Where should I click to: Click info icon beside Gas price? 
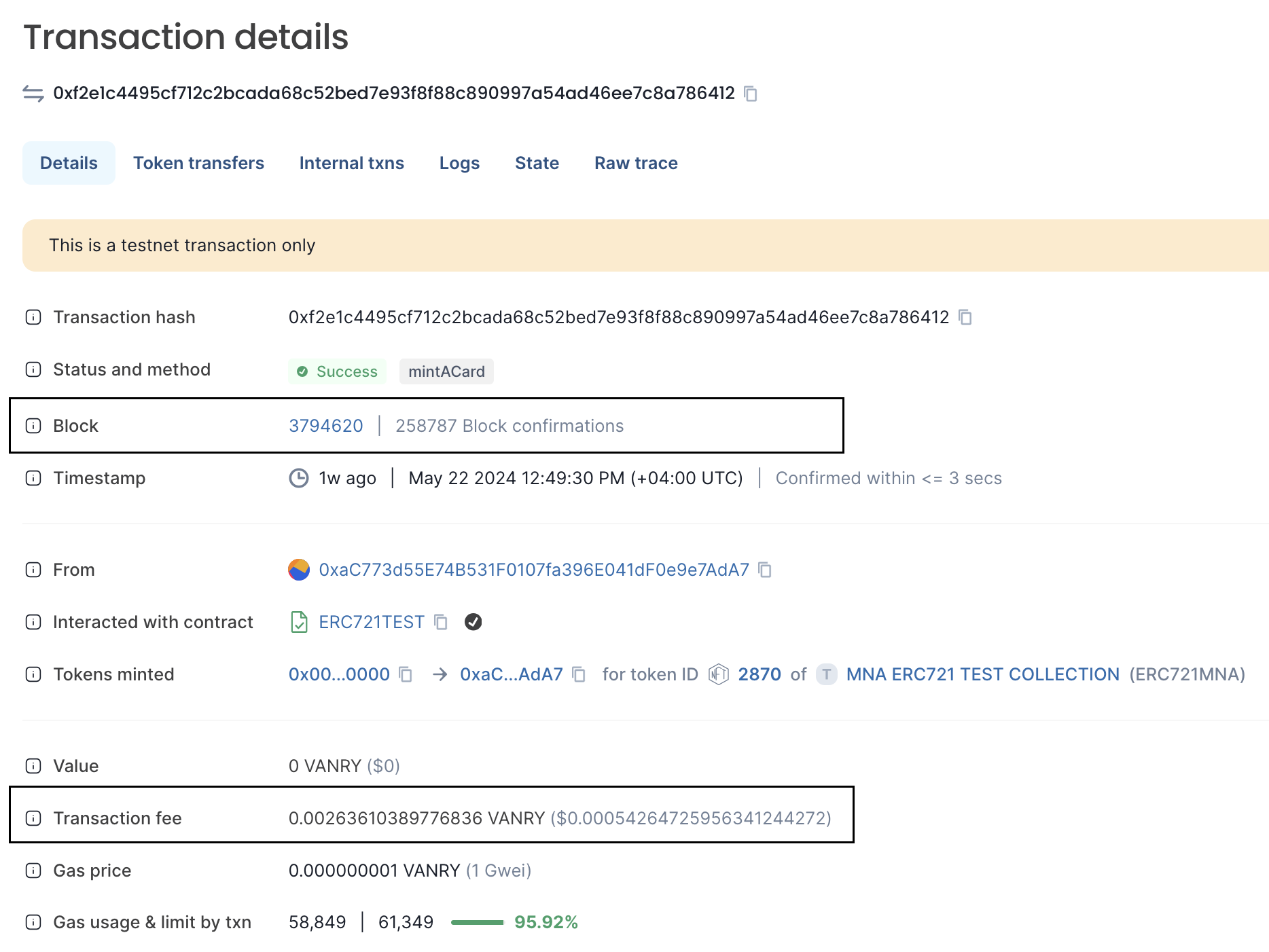33,871
